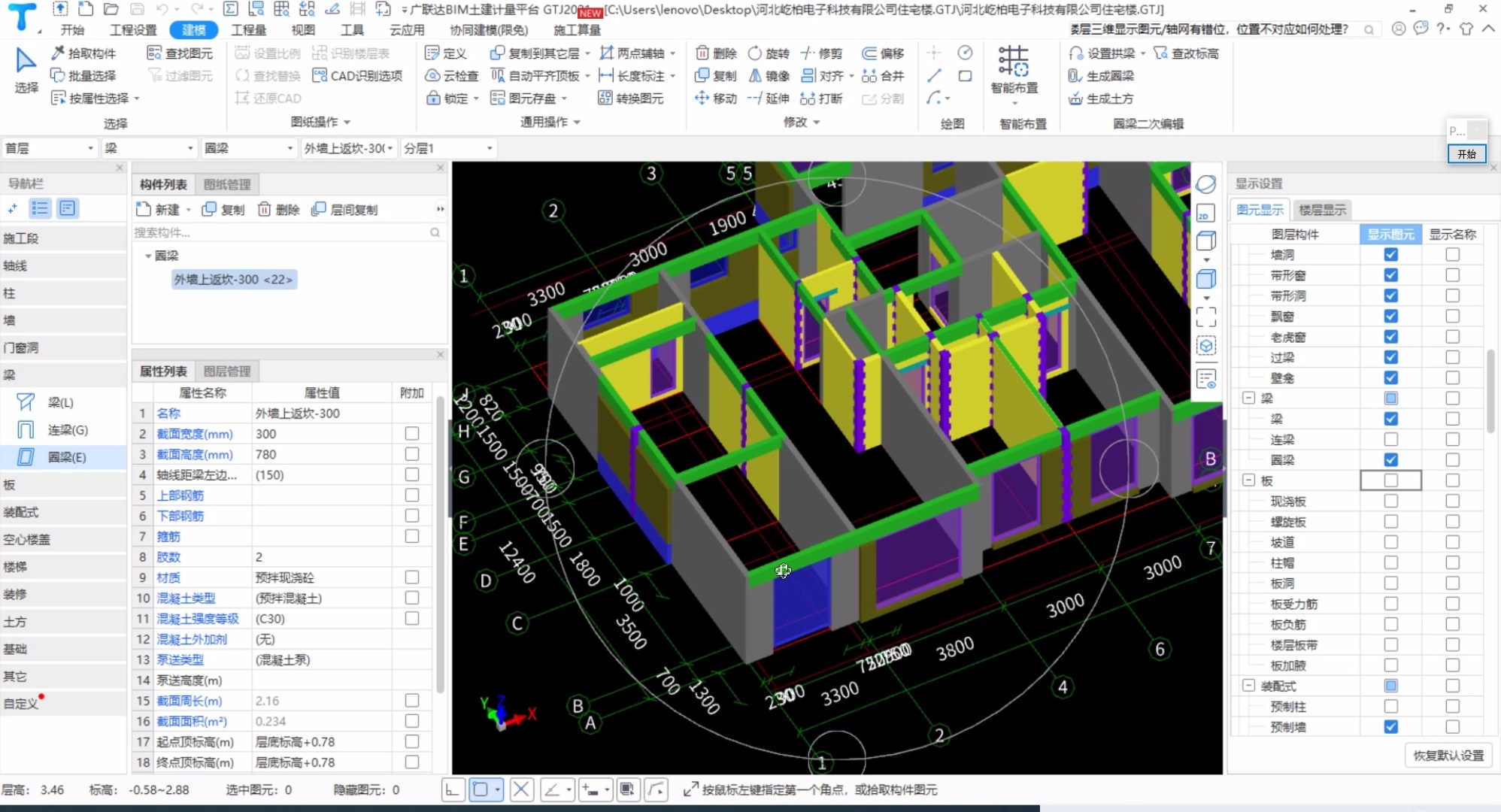
Task: Select the 拾取构件 pick component tool
Action: click(83, 53)
